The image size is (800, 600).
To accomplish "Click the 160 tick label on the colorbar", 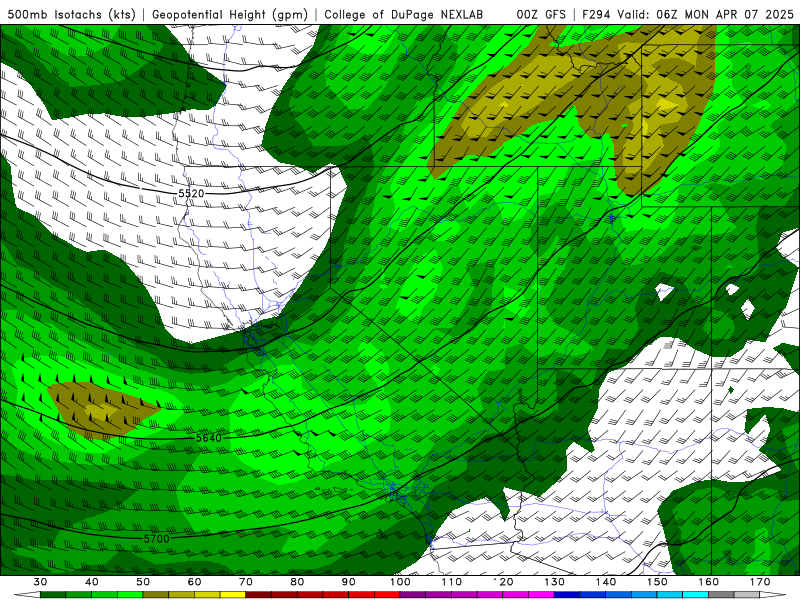I will [708, 582].
